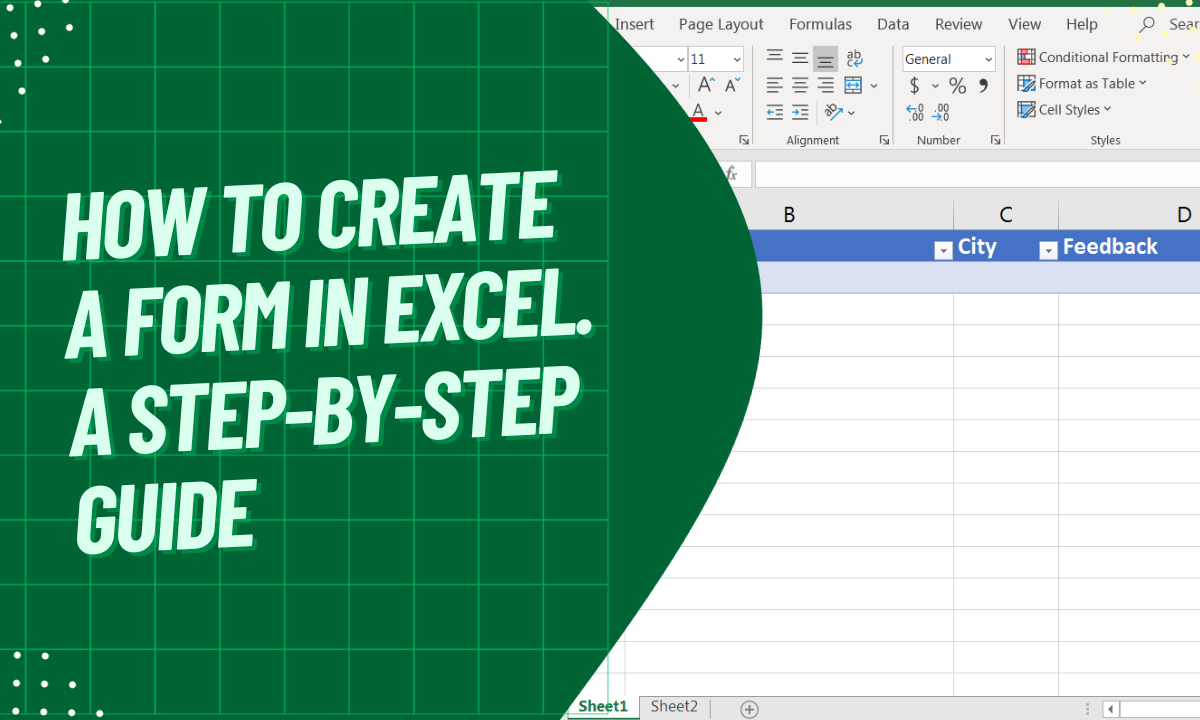Viewport: 1200px width, 720px height.
Task: Click Increase Decimal icon
Action: click(x=914, y=112)
